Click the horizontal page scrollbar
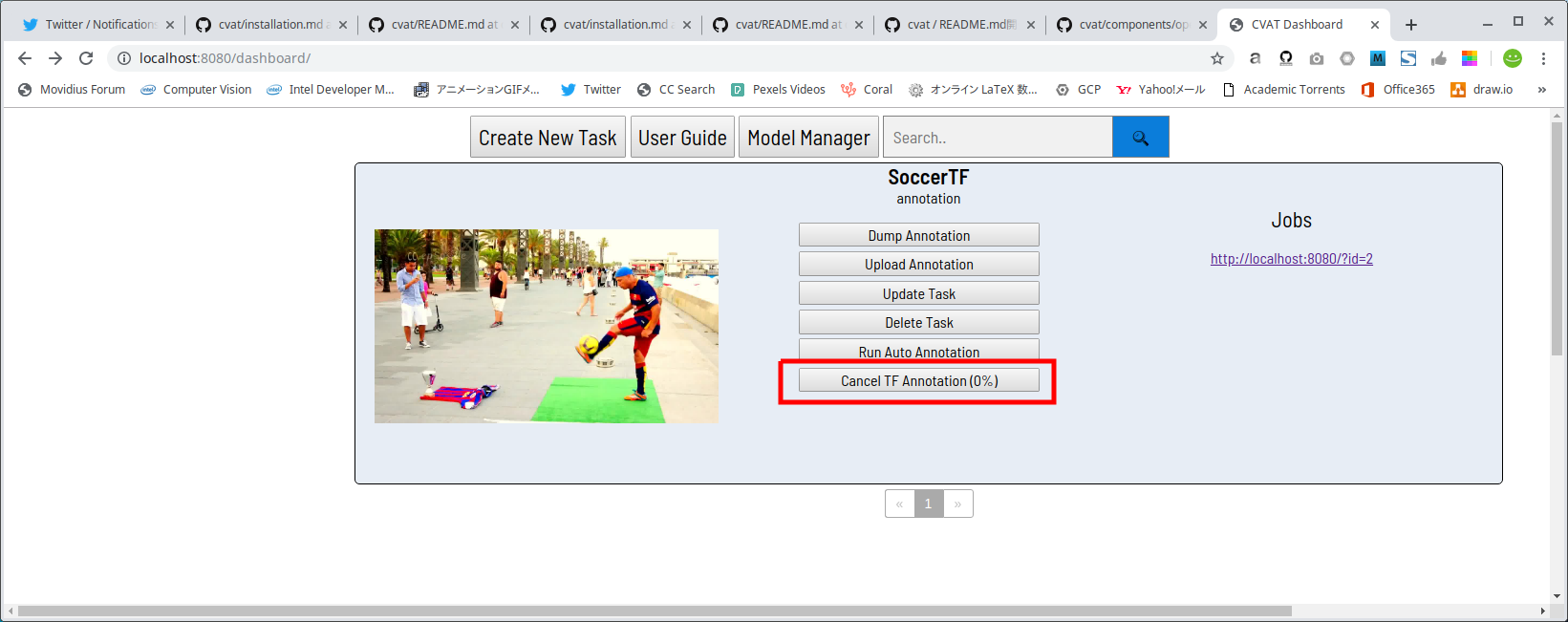The height and width of the screenshot is (622, 1568). [x=655, y=611]
